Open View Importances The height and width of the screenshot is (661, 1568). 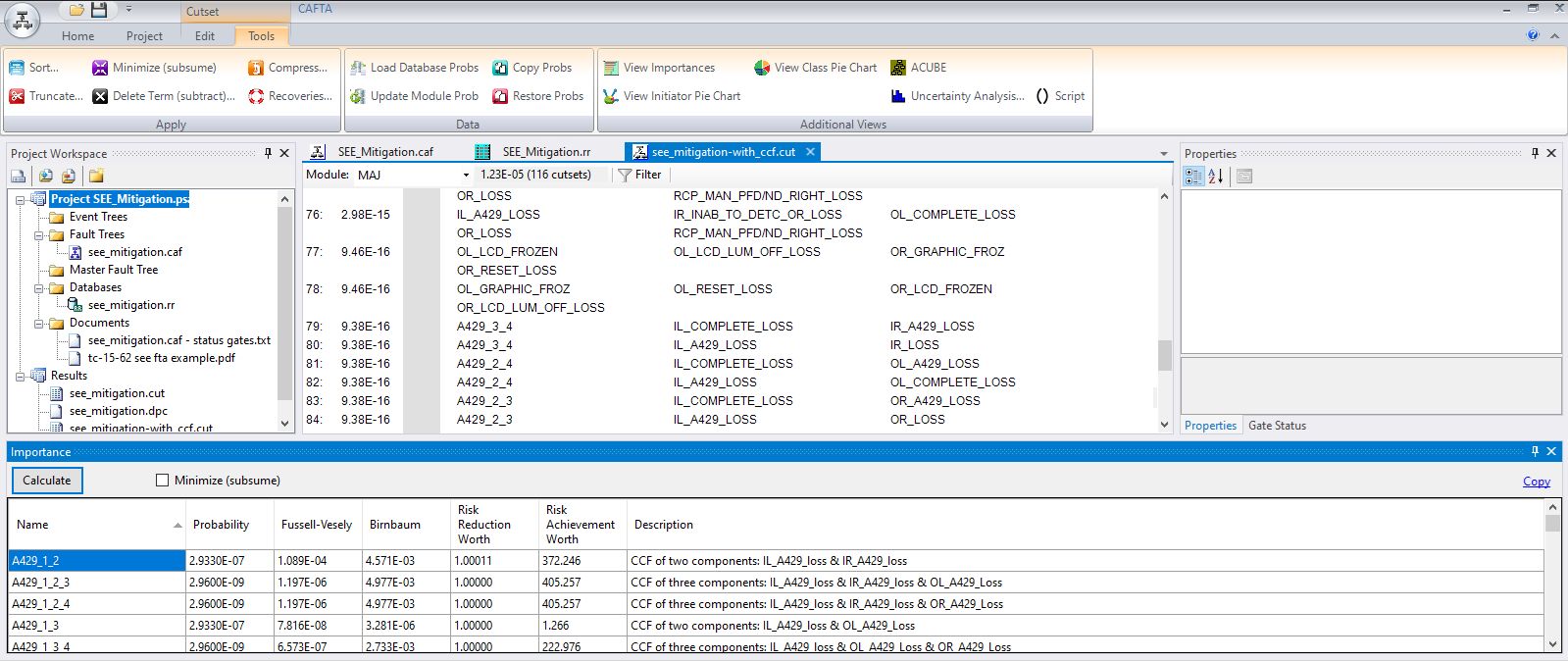(x=659, y=68)
